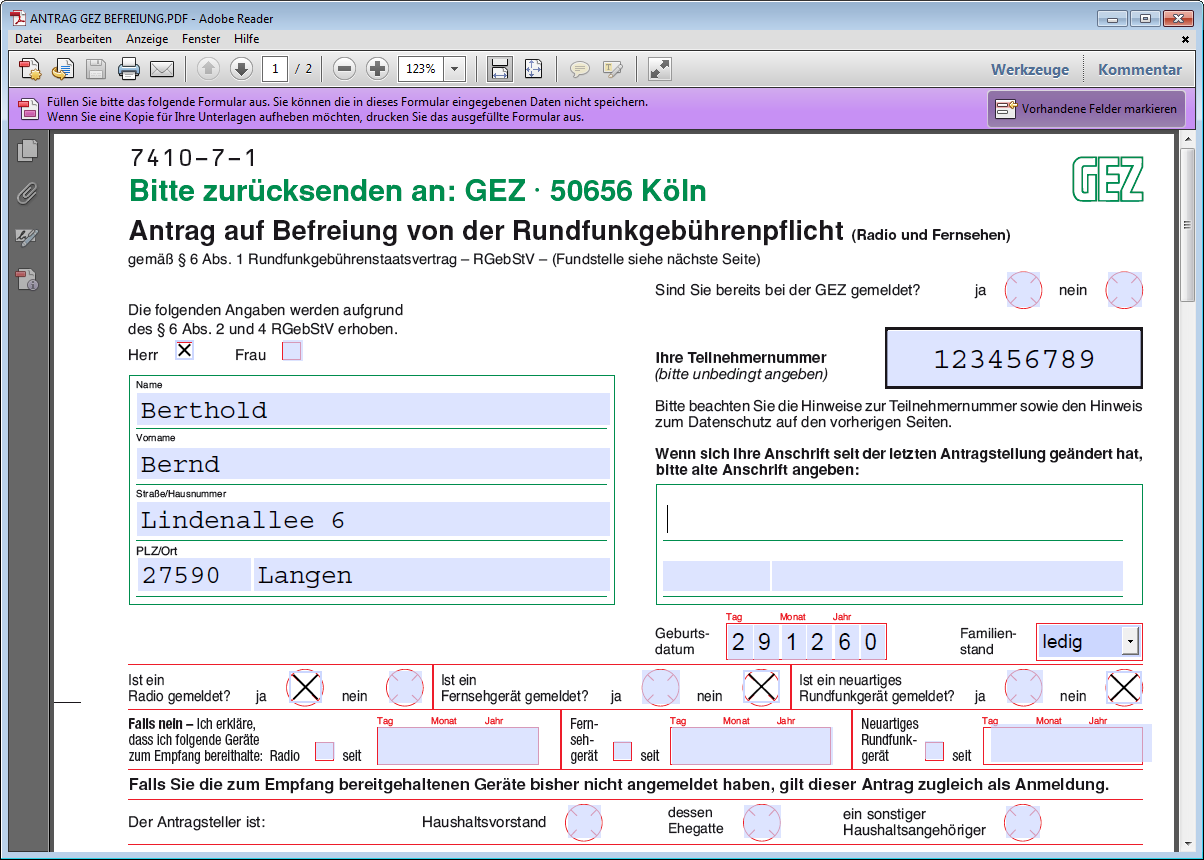
Task: Add sticky note comment icon
Action: pos(579,69)
